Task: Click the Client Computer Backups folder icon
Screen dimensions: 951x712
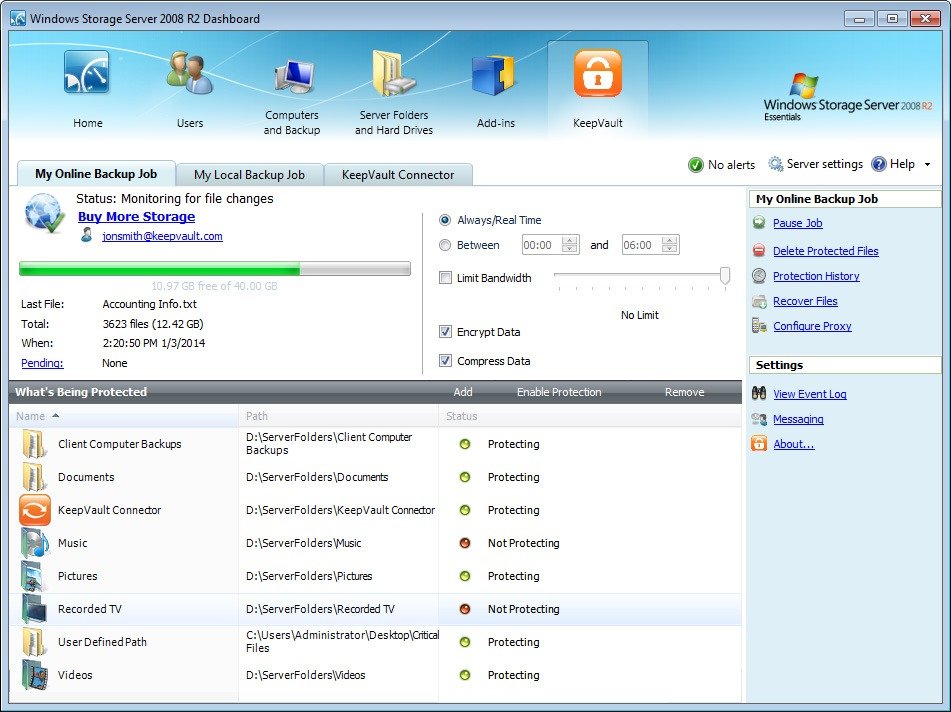Action: (x=33, y=444)
